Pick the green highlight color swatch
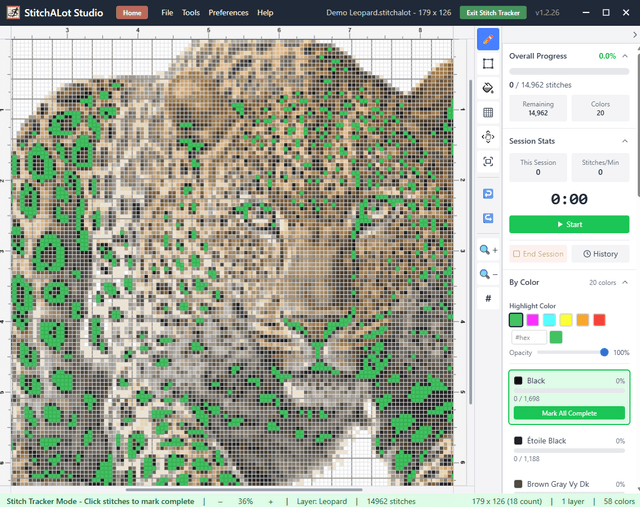The height and width of the screenshot is (507, 640). [516, 320]
